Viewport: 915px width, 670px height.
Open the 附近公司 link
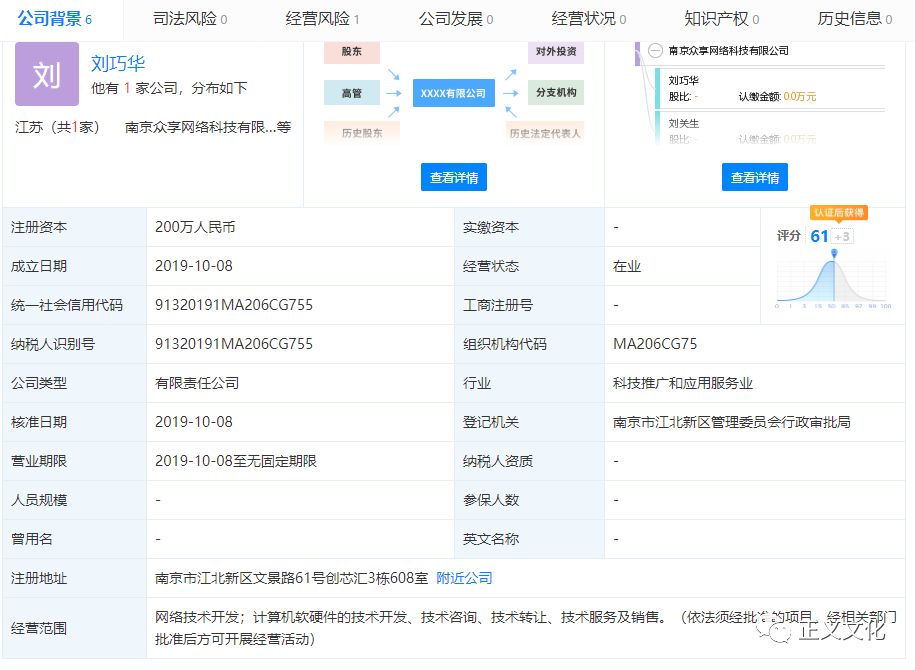465,578
